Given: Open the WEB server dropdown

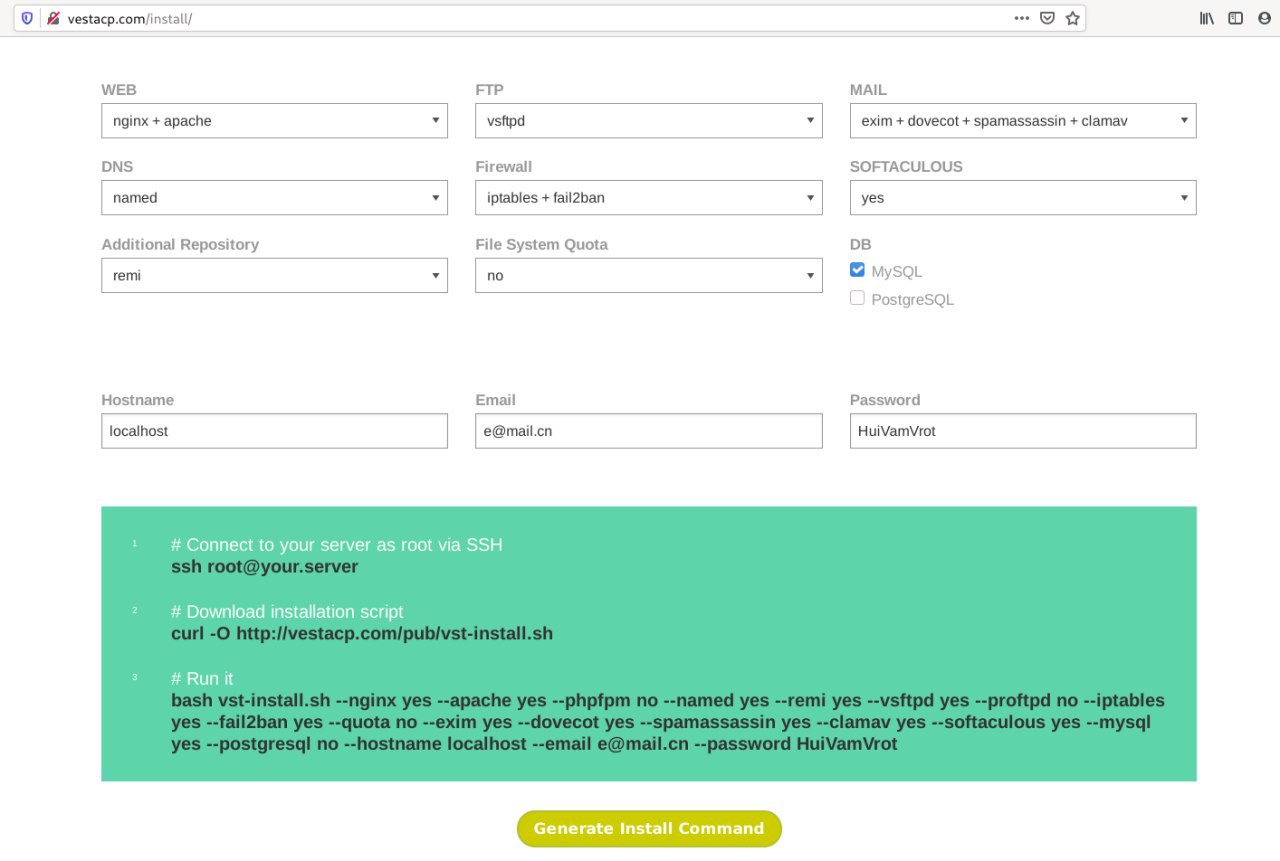Looking at the screenshot, I should (x=274, y=120).
